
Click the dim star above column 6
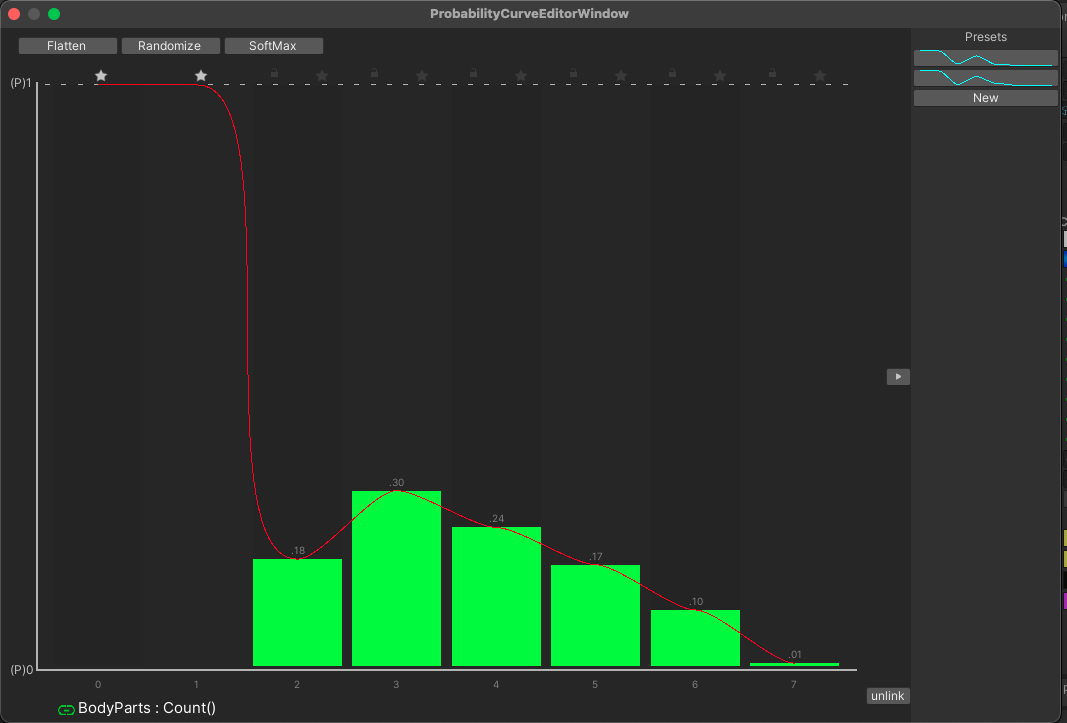[x=720, y=76]
